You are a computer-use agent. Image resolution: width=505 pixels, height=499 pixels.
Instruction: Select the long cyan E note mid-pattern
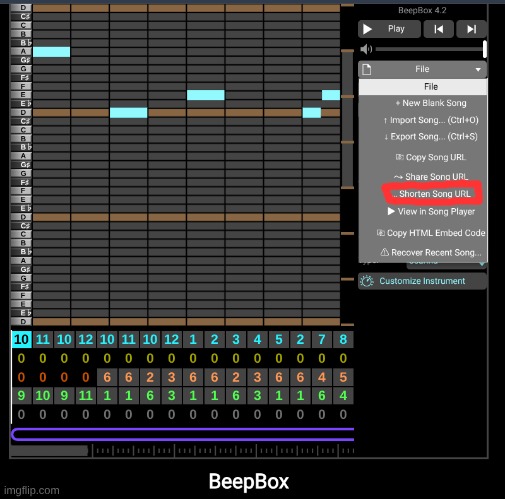coord(206,95)
